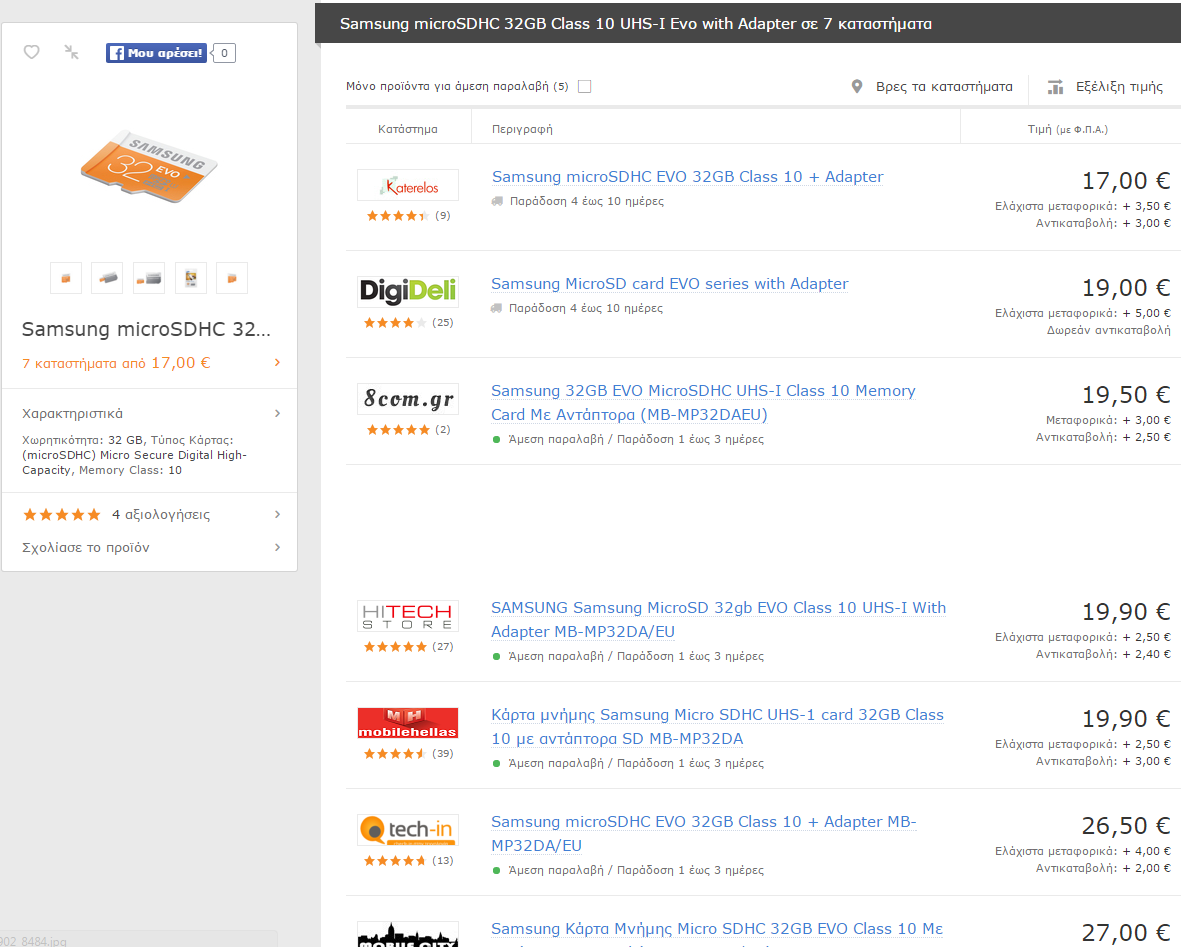Click the tech-in store logo
1191x947 pixels.
point(408,830)
